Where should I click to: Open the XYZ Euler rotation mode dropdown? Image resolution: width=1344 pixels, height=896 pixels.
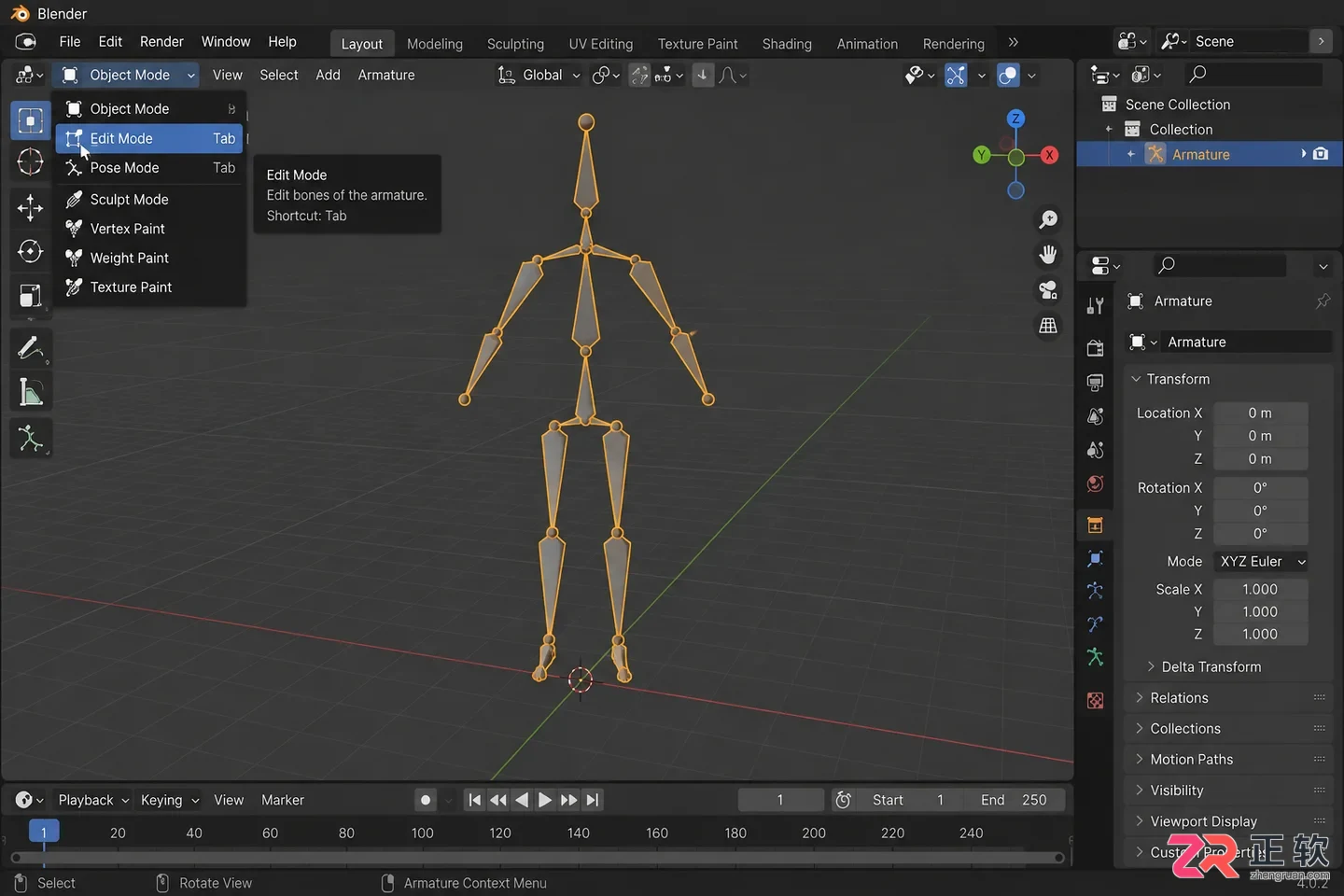pos(1261,561)
